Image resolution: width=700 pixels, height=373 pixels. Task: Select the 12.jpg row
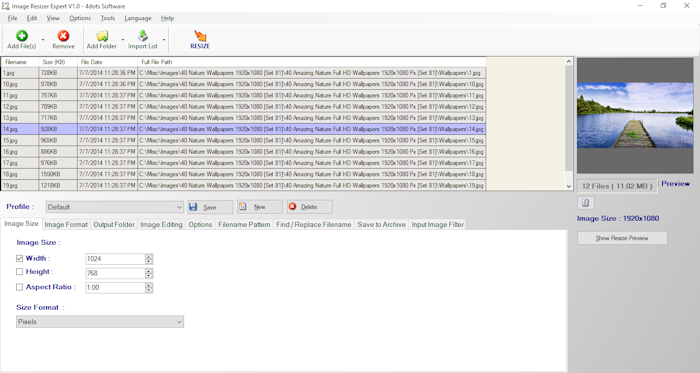pyautogui.click(x=243, y=107)
